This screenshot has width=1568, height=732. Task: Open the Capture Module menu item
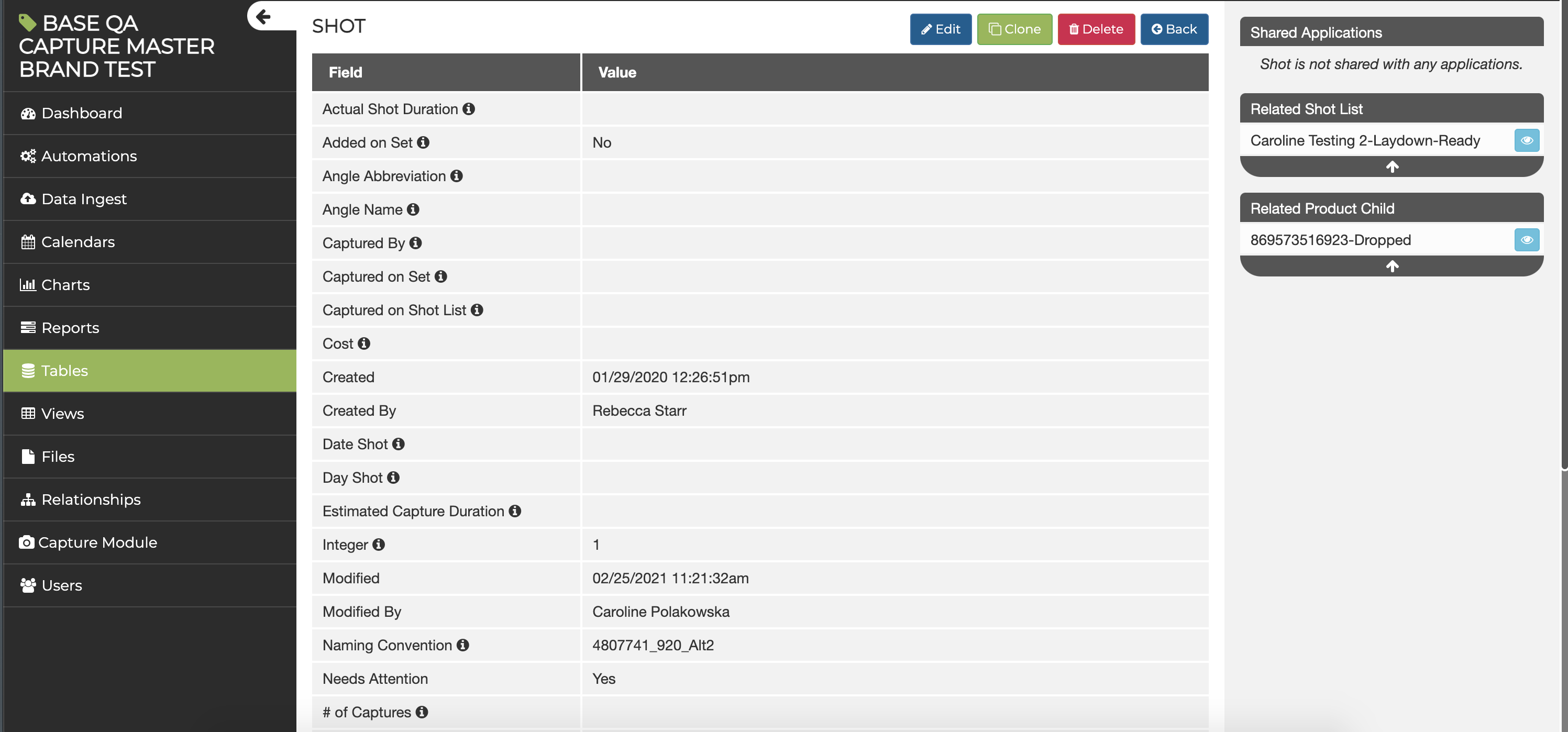pyautogui.click(x=97, y=542)
